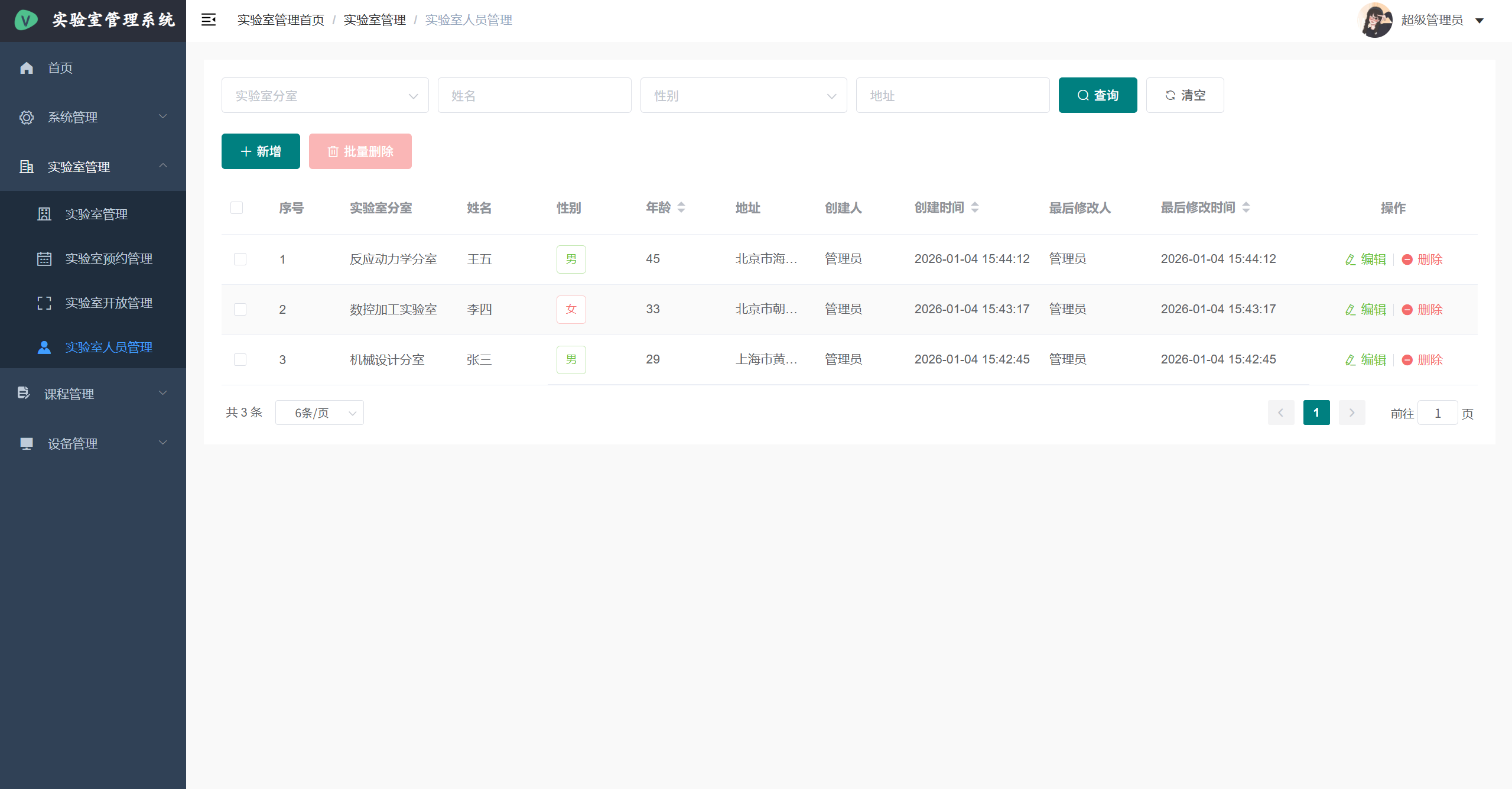The image size is (1512, 789).
Task: Sort by 创建时间 using its sort arrows
Action: (x=975, y=207)
